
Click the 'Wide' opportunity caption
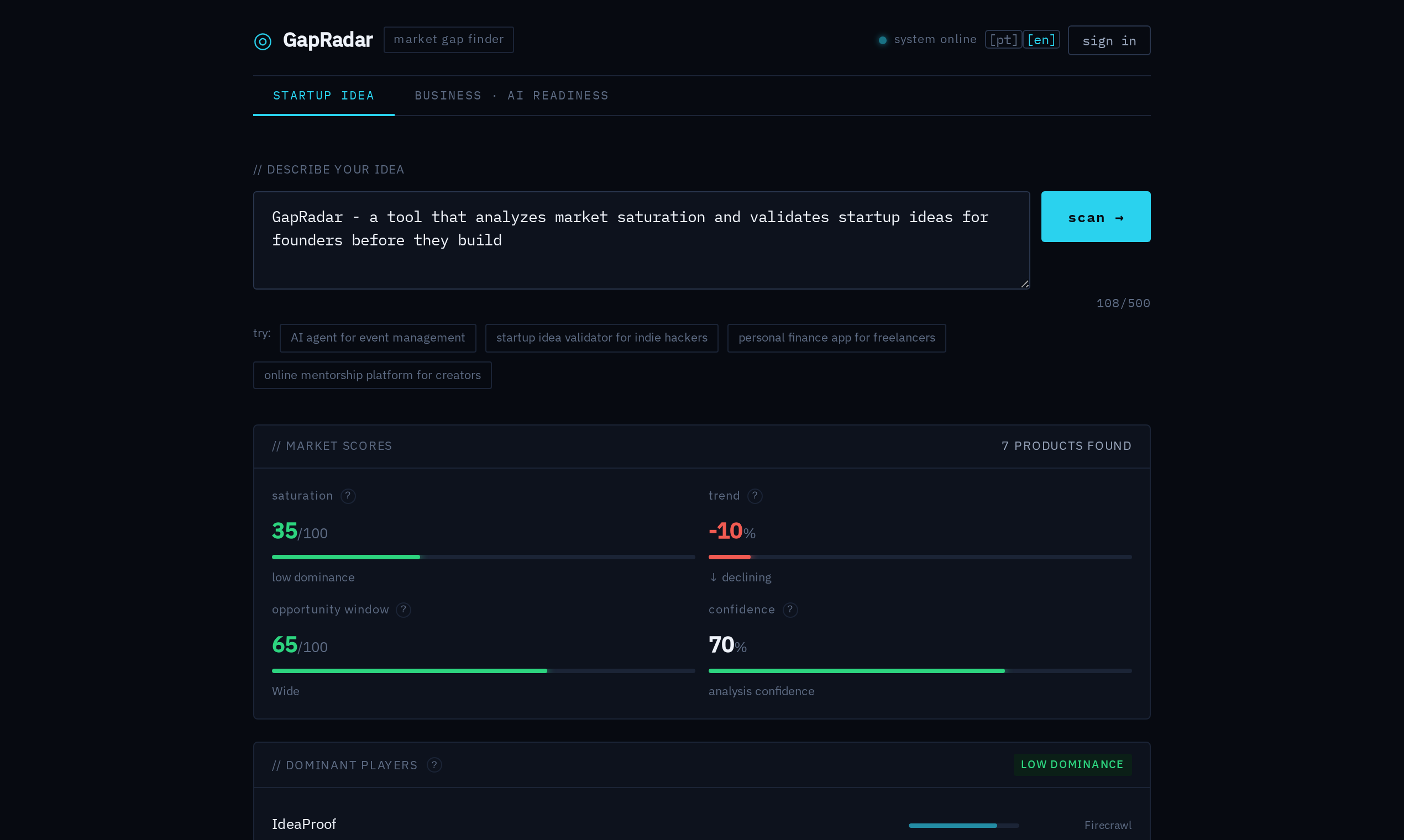click(x=285, y=691)
